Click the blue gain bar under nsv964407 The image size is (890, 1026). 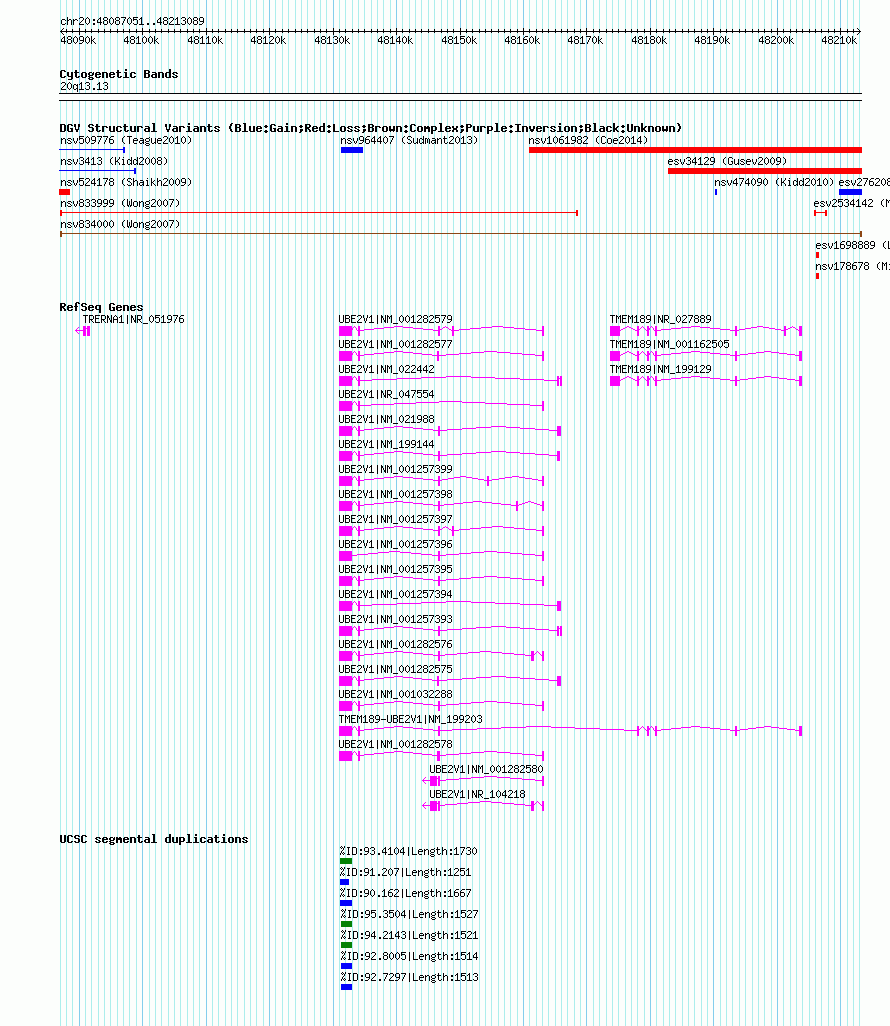[351, 150]
